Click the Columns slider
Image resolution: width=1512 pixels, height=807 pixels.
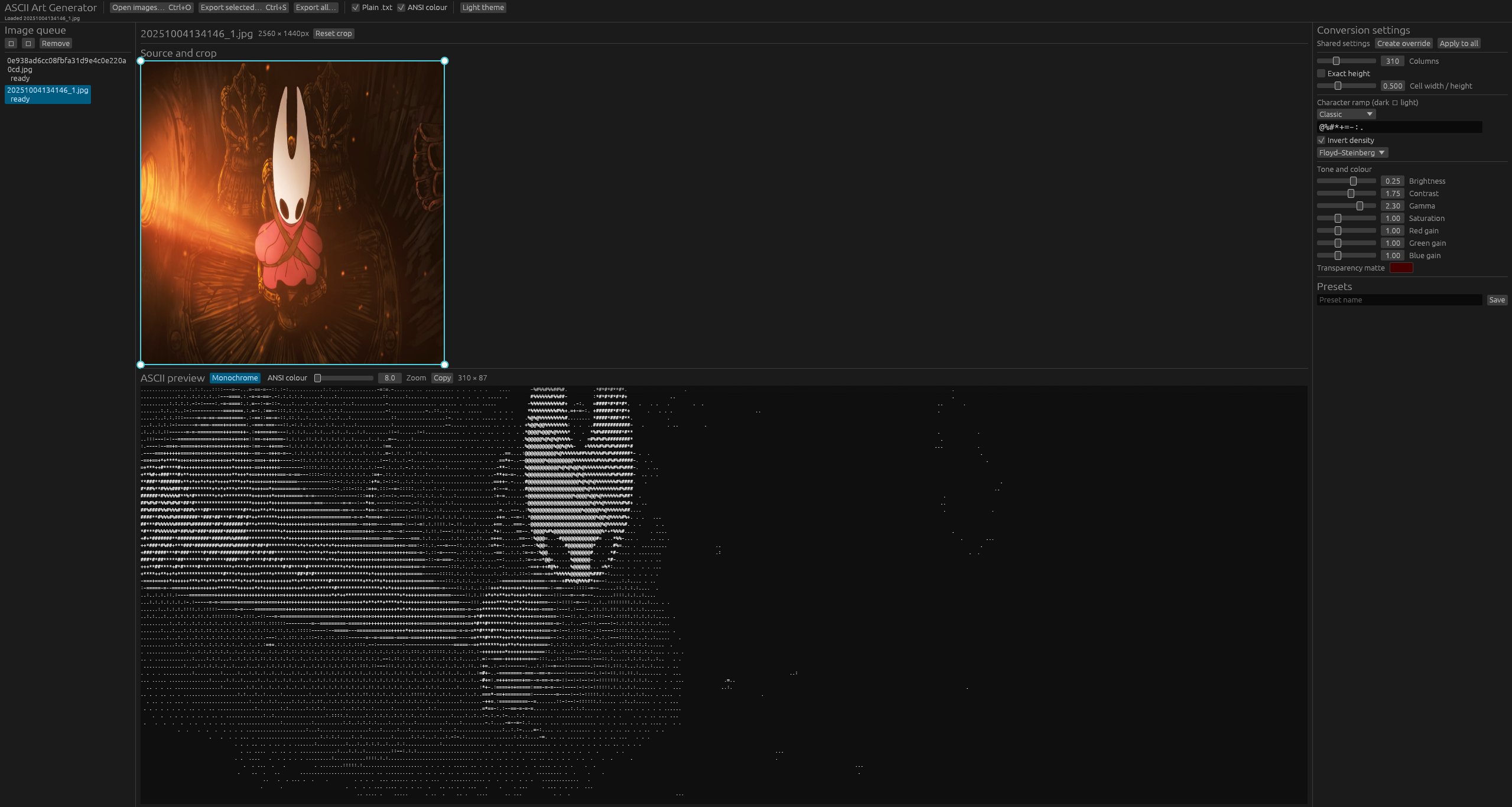(x=1346, y=61)
